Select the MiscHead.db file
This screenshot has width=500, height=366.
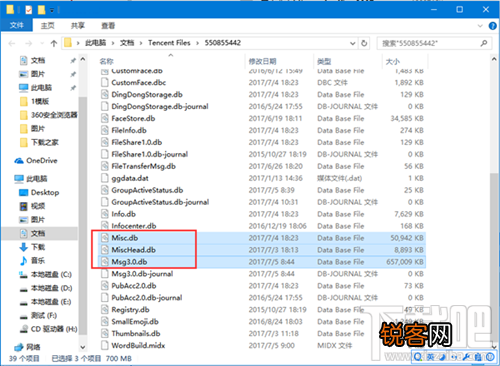(133, 250)
